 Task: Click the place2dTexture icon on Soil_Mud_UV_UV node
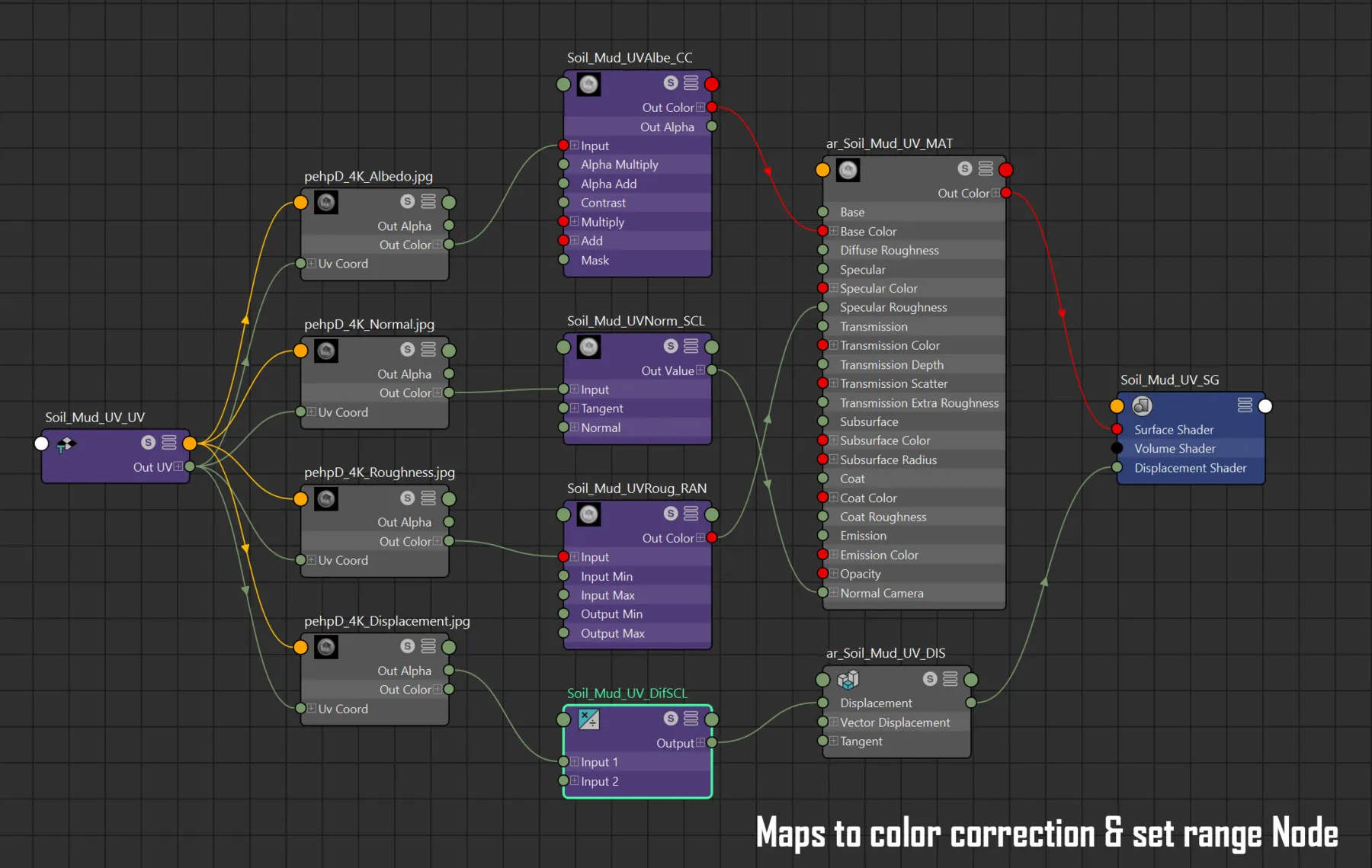tap(66, 444)
